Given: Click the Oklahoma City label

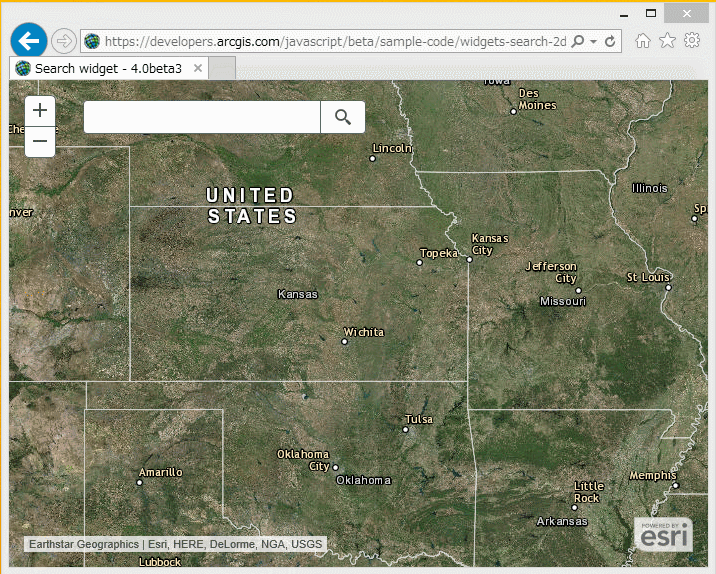Looking at the screenshot, I should coord(303,460).
